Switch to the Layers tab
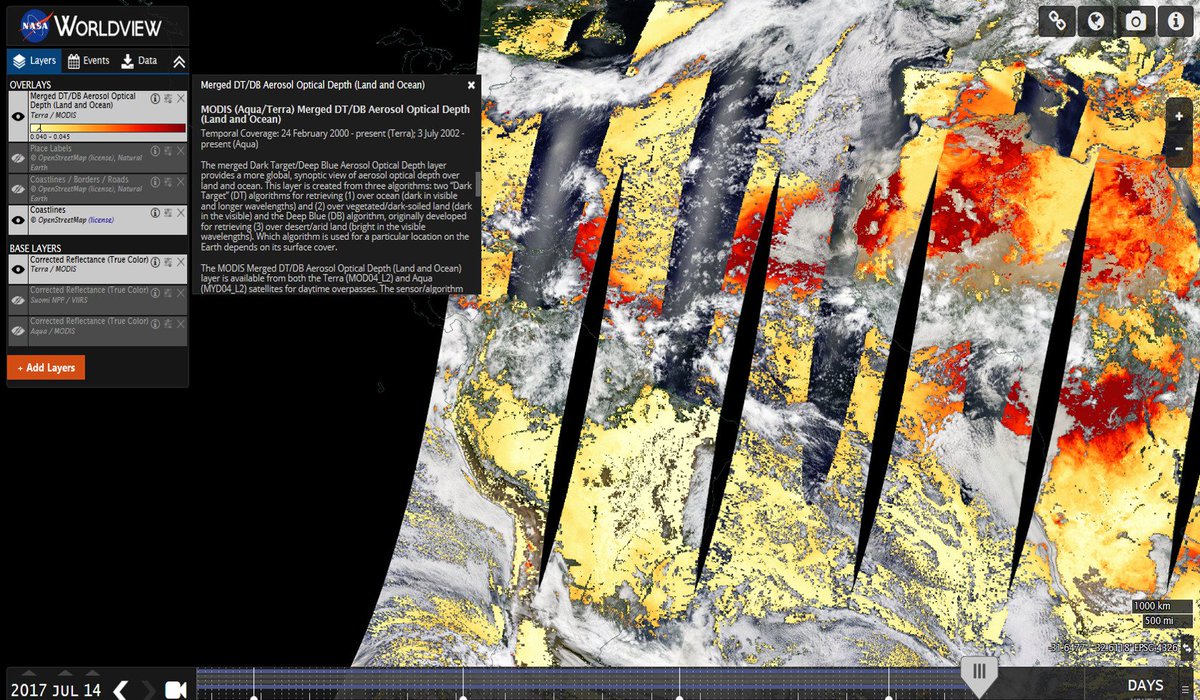The image size is (1200, 700). coord(34,61)
